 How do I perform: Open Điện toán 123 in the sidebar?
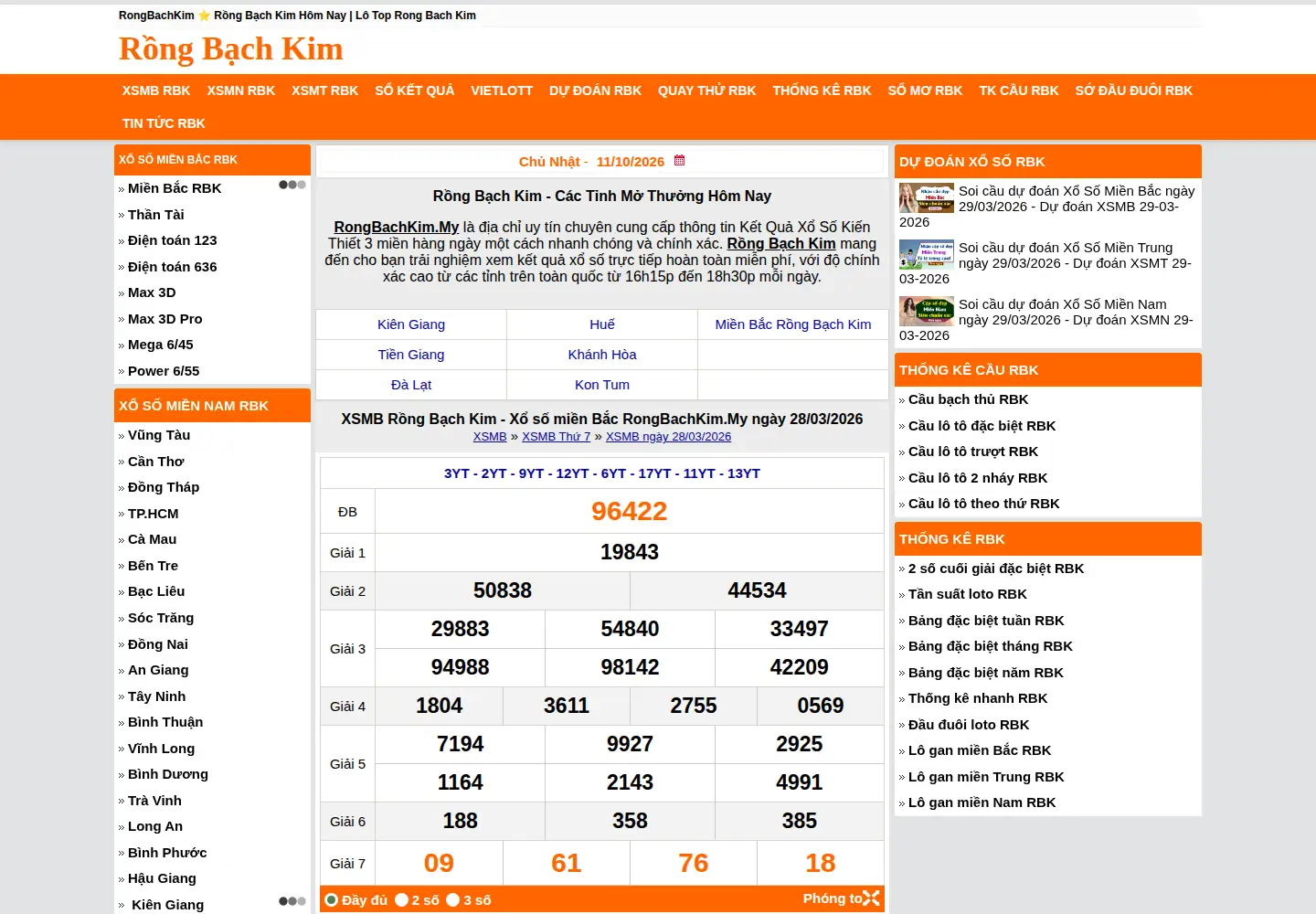(173, 240)
